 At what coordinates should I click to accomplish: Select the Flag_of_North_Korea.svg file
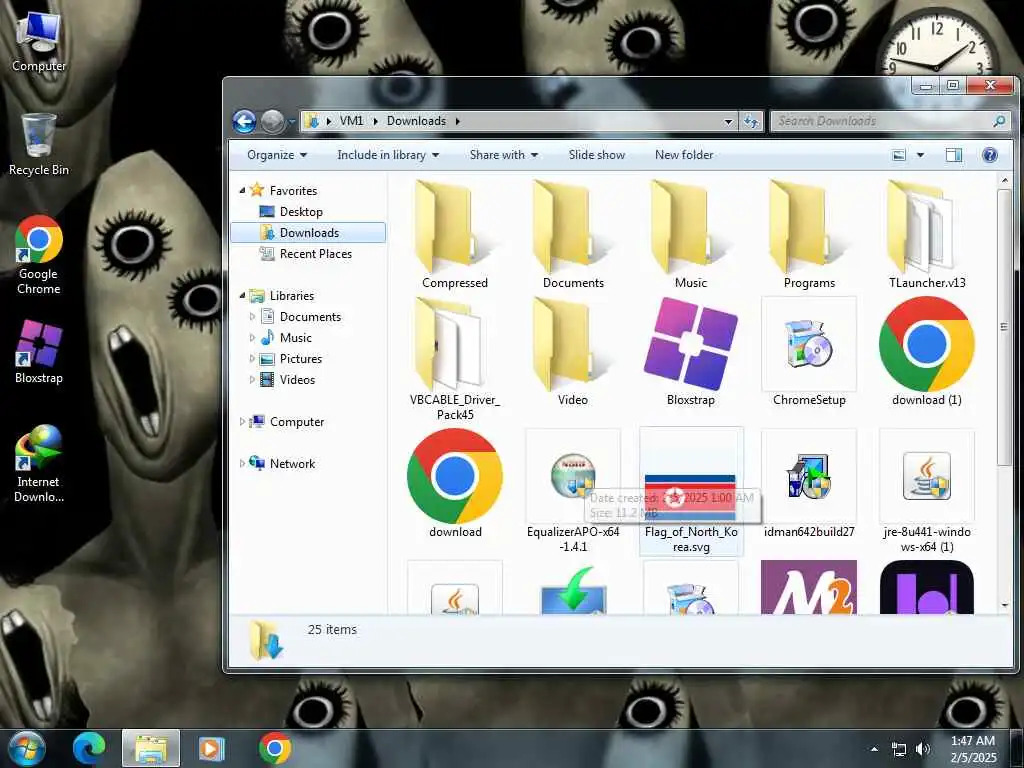[691, 490]
